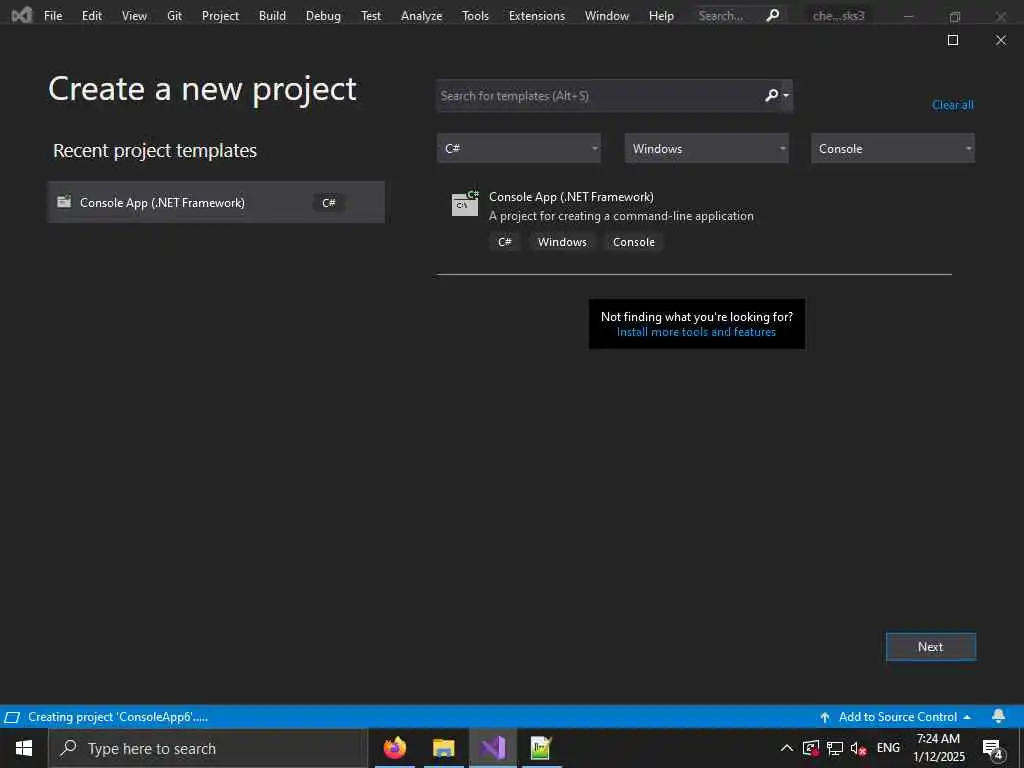Open the Git menu
This screenshot has height=768, width=1024.
(x=174, y=16)
